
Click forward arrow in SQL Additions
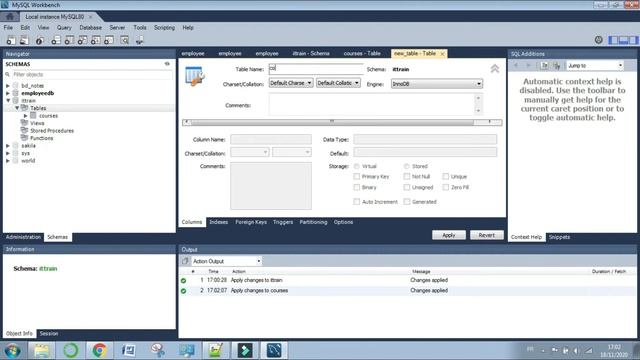click(x=529, y=65)
